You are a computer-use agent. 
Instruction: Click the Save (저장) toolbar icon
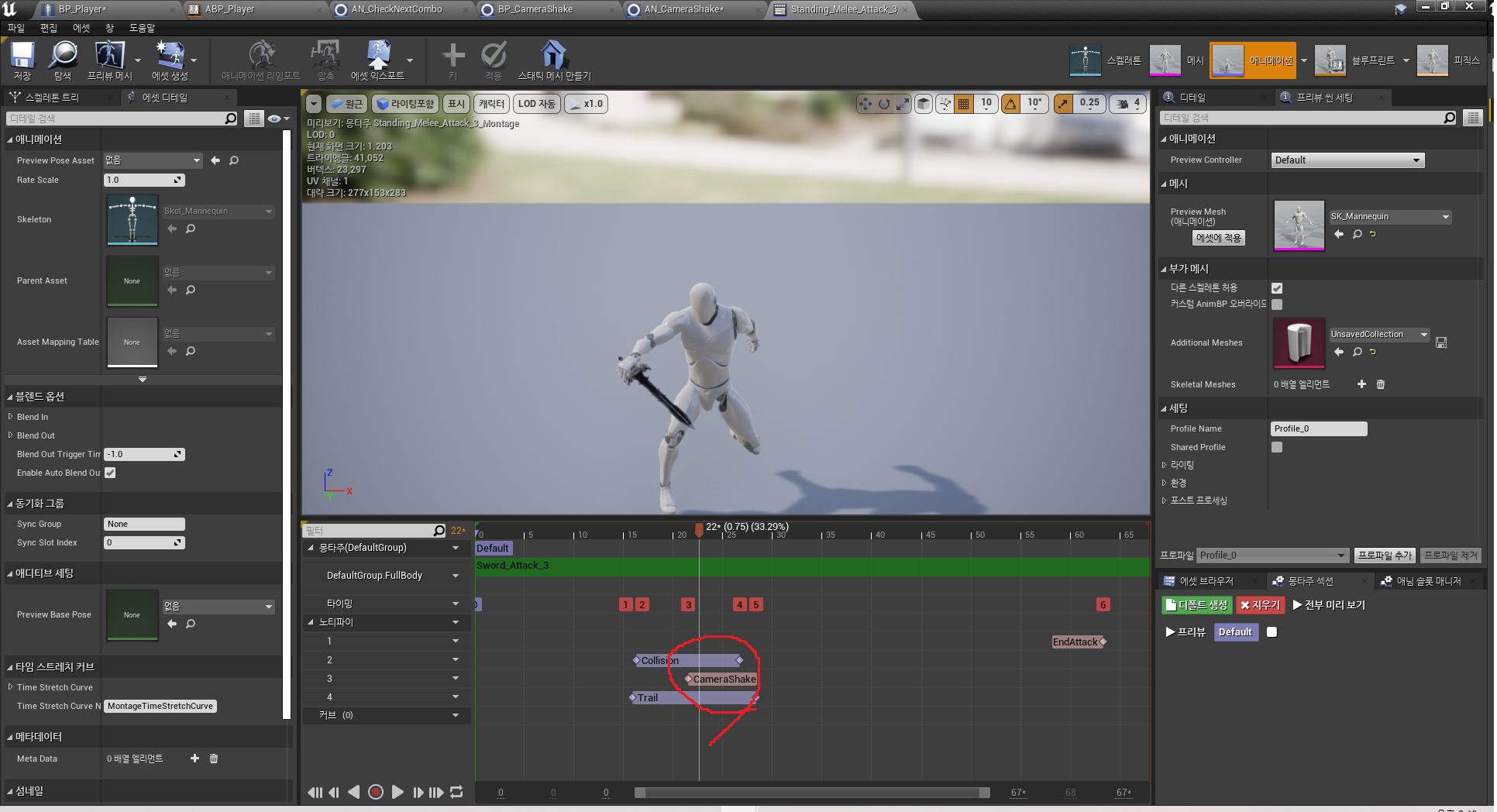[22, 60]
